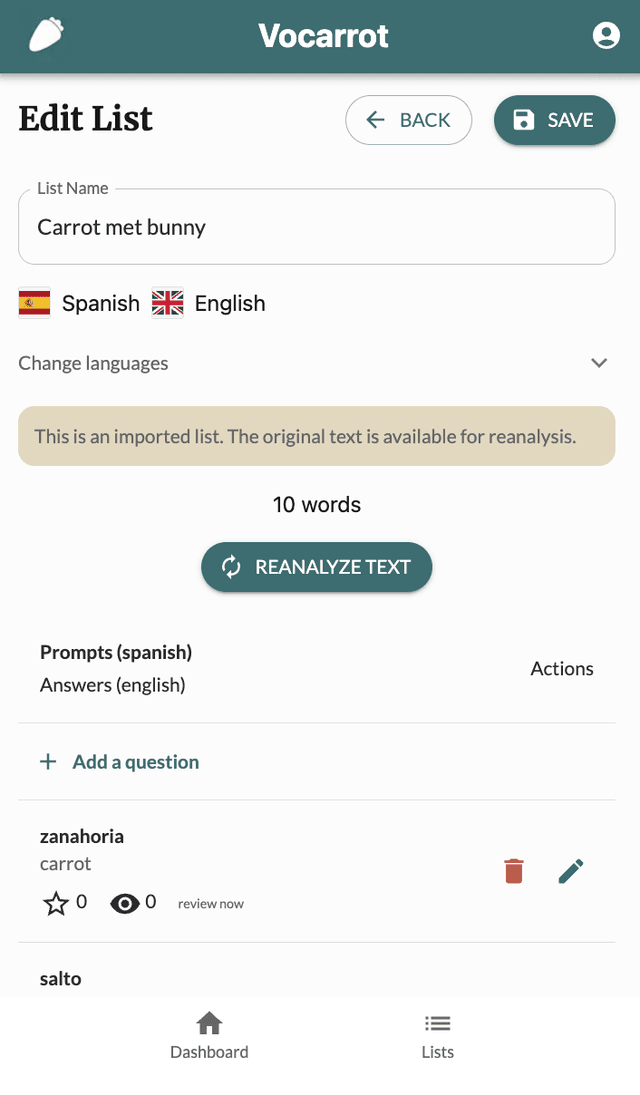Delete the zanahoria word with trash icon
The height and width of the screenshot is (1095, 640).
[514, 870]
